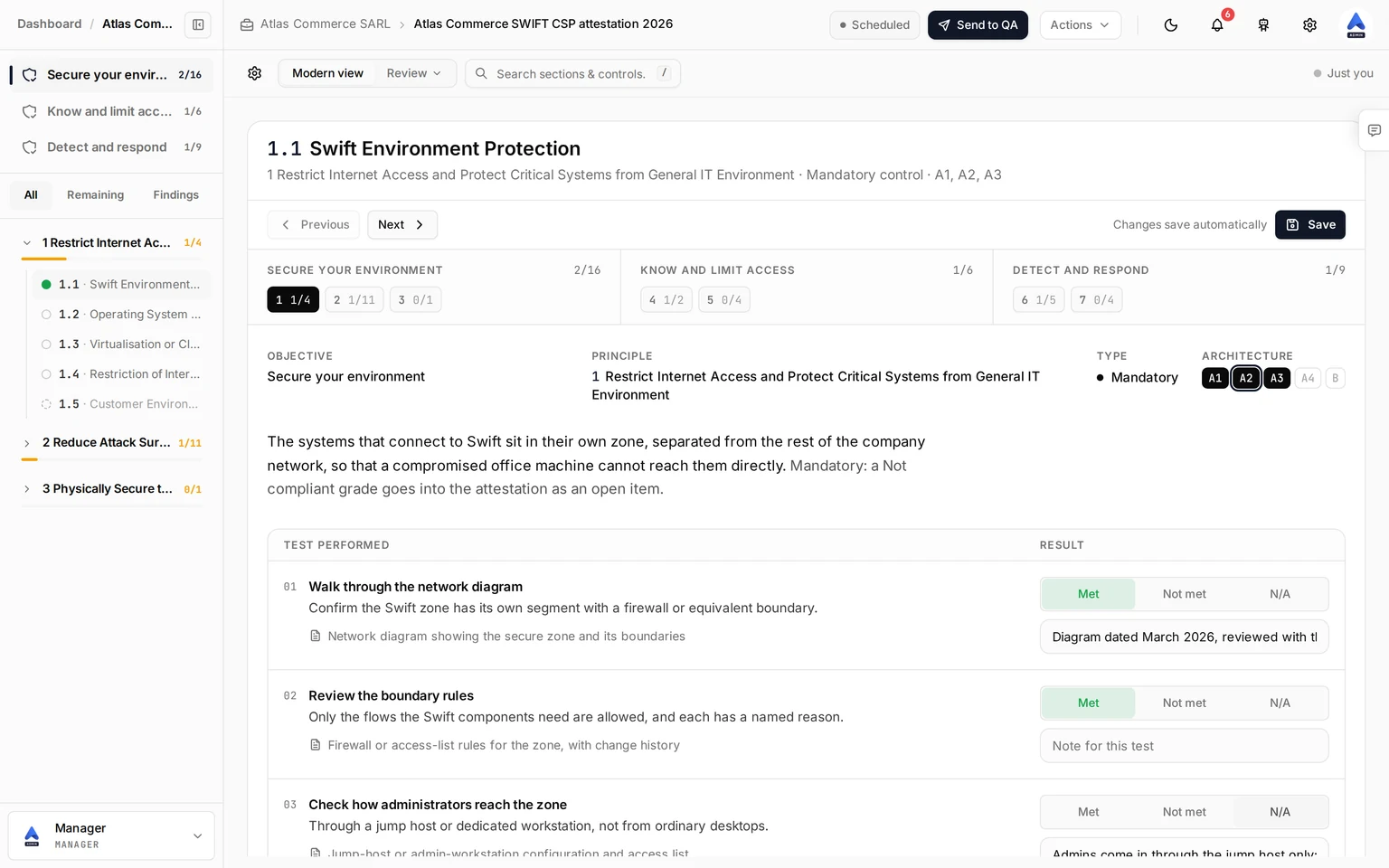The height and width of the screenshot is (868, 1389).
Task: Open user avatar menu in top right
Action: click(x=1356, y=25)
